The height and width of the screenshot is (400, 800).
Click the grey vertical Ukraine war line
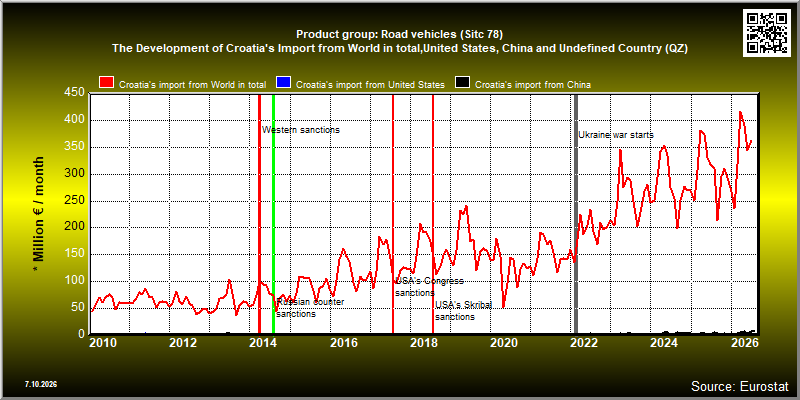[576, 214]
